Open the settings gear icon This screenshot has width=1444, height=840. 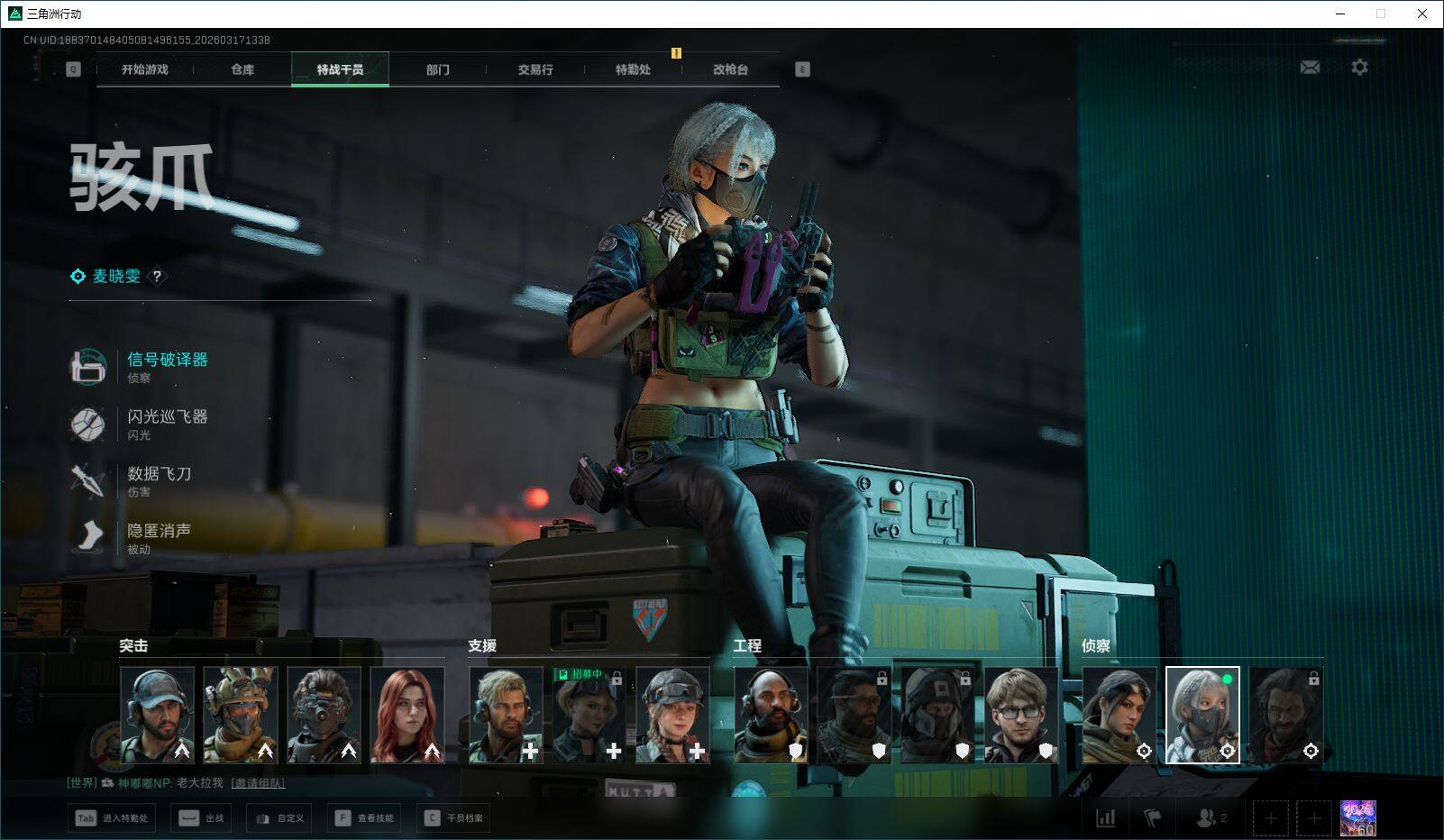(1359, 68)
